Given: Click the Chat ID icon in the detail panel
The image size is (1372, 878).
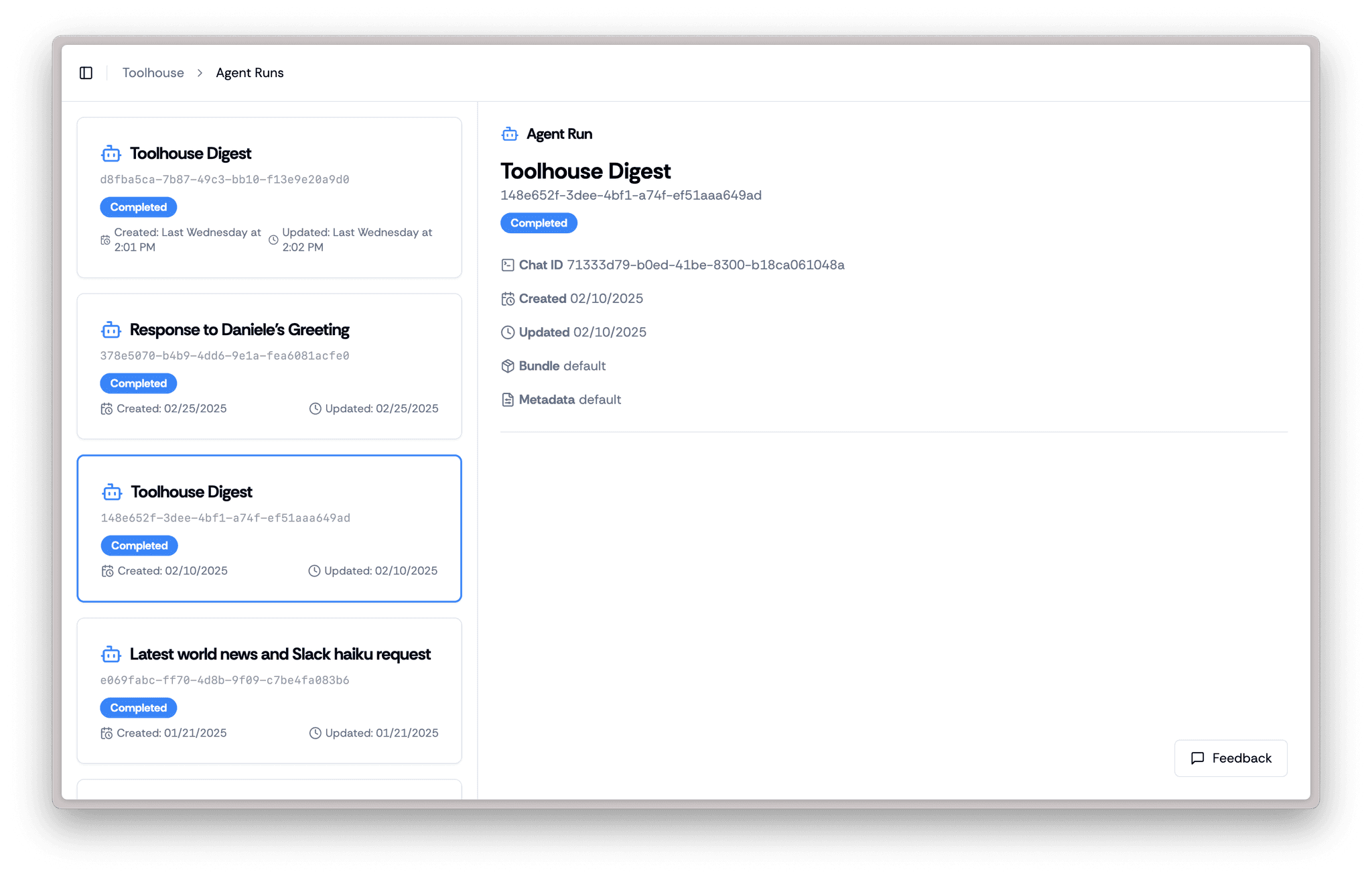Looking at the screenshot, I should click(x=508, y=265).
